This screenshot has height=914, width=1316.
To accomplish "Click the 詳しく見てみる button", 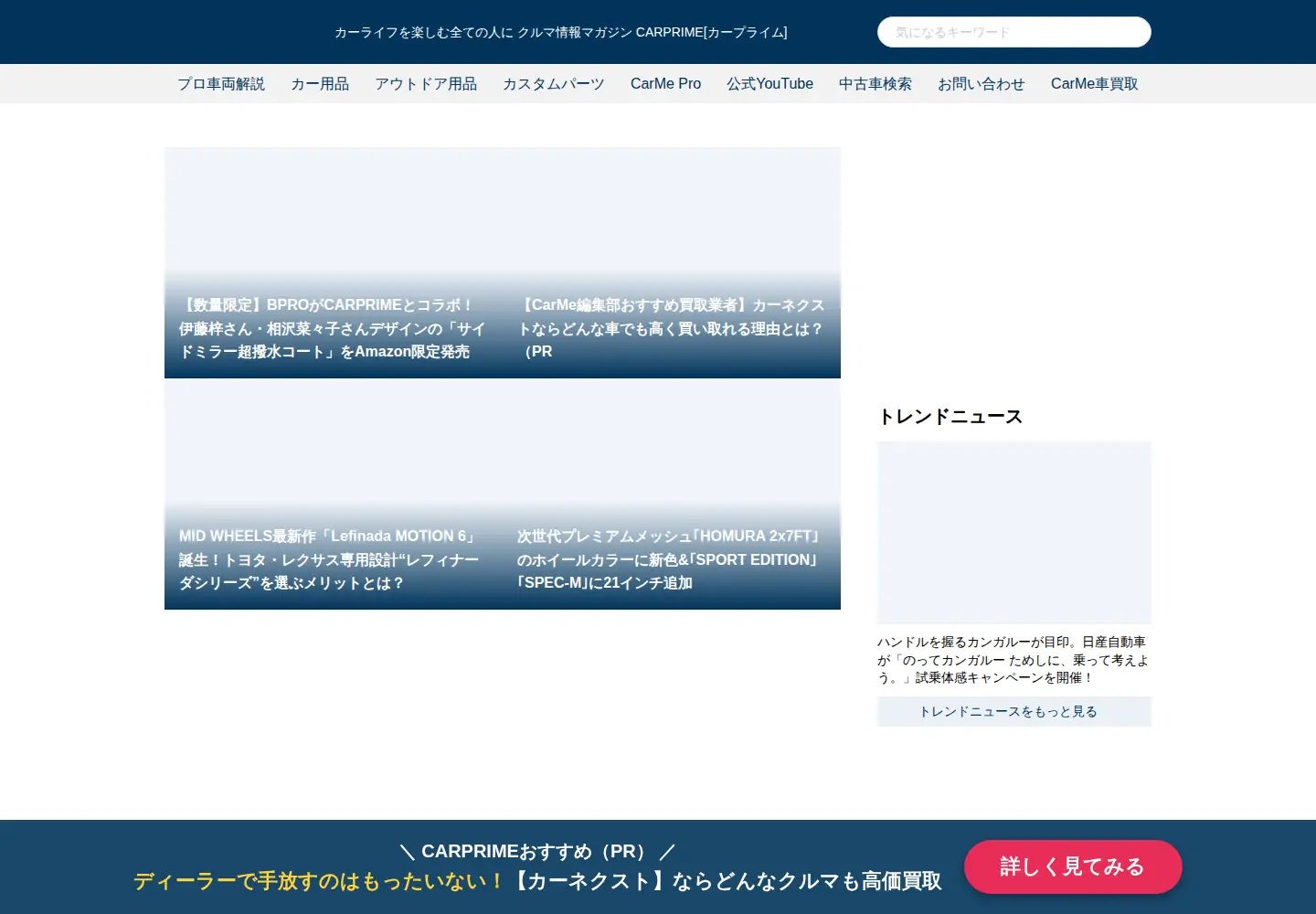I will (x=1073, y=866).
